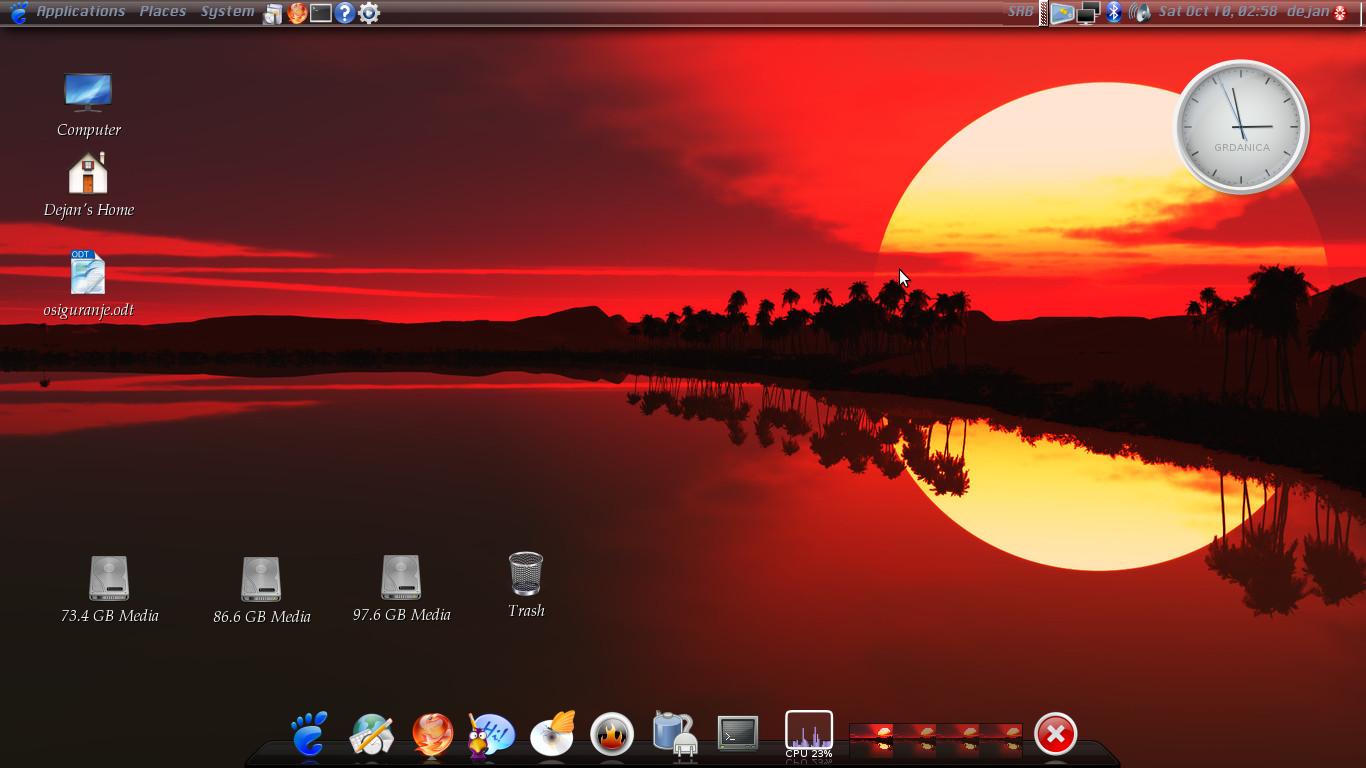Launch the Brasero-style disc burner in dock
The height and width of the screenshot is (768, 1366).
tap(552, 735)
